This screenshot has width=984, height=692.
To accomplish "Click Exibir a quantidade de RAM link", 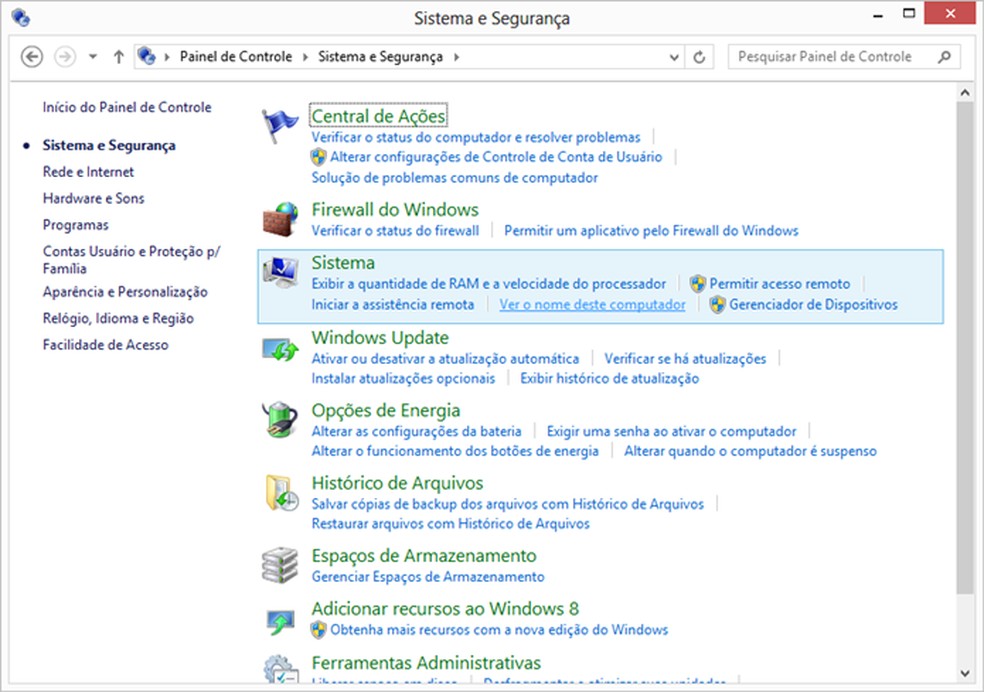I will click(x=488, y=284).
